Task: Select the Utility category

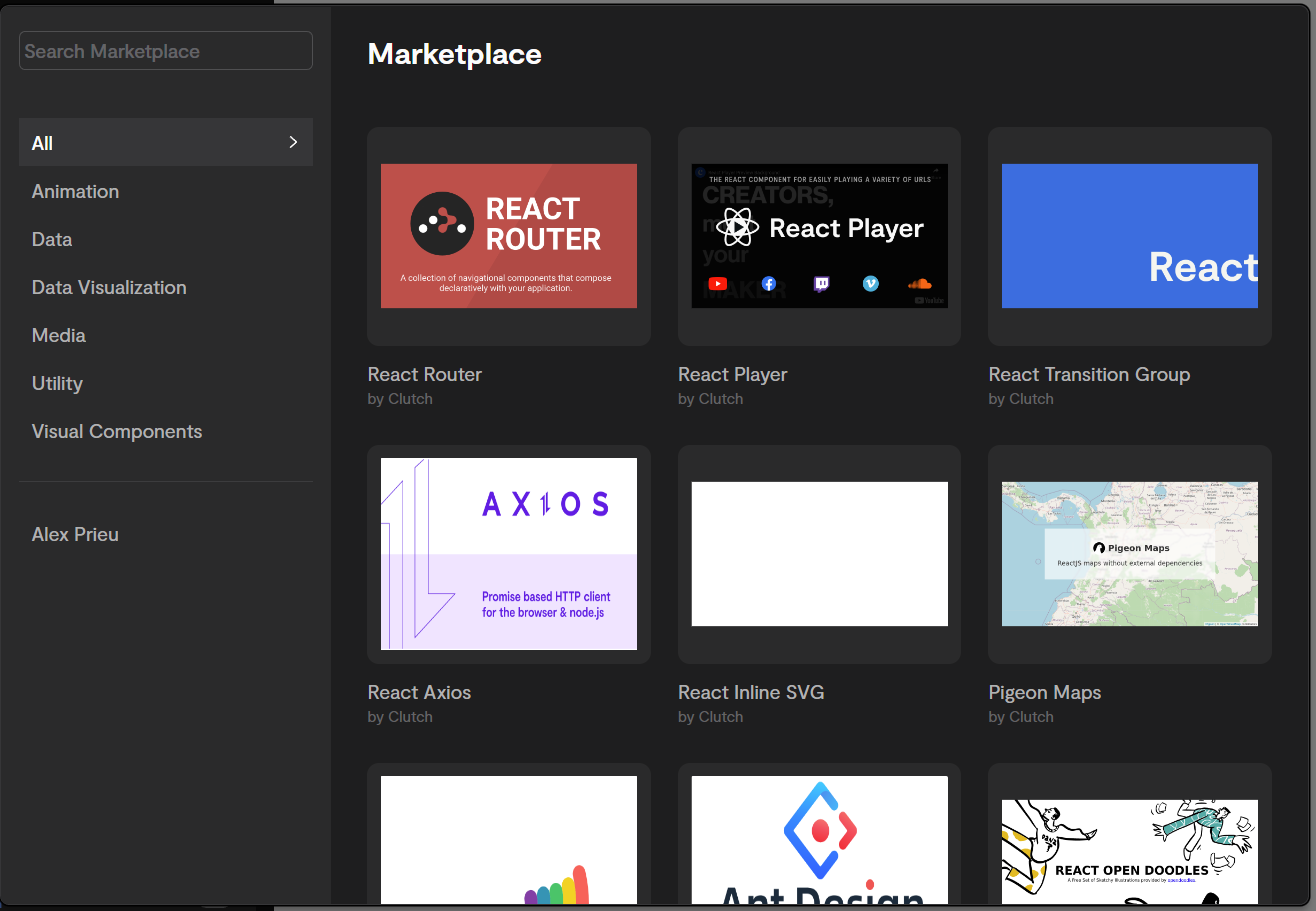Action: (57, 383)
